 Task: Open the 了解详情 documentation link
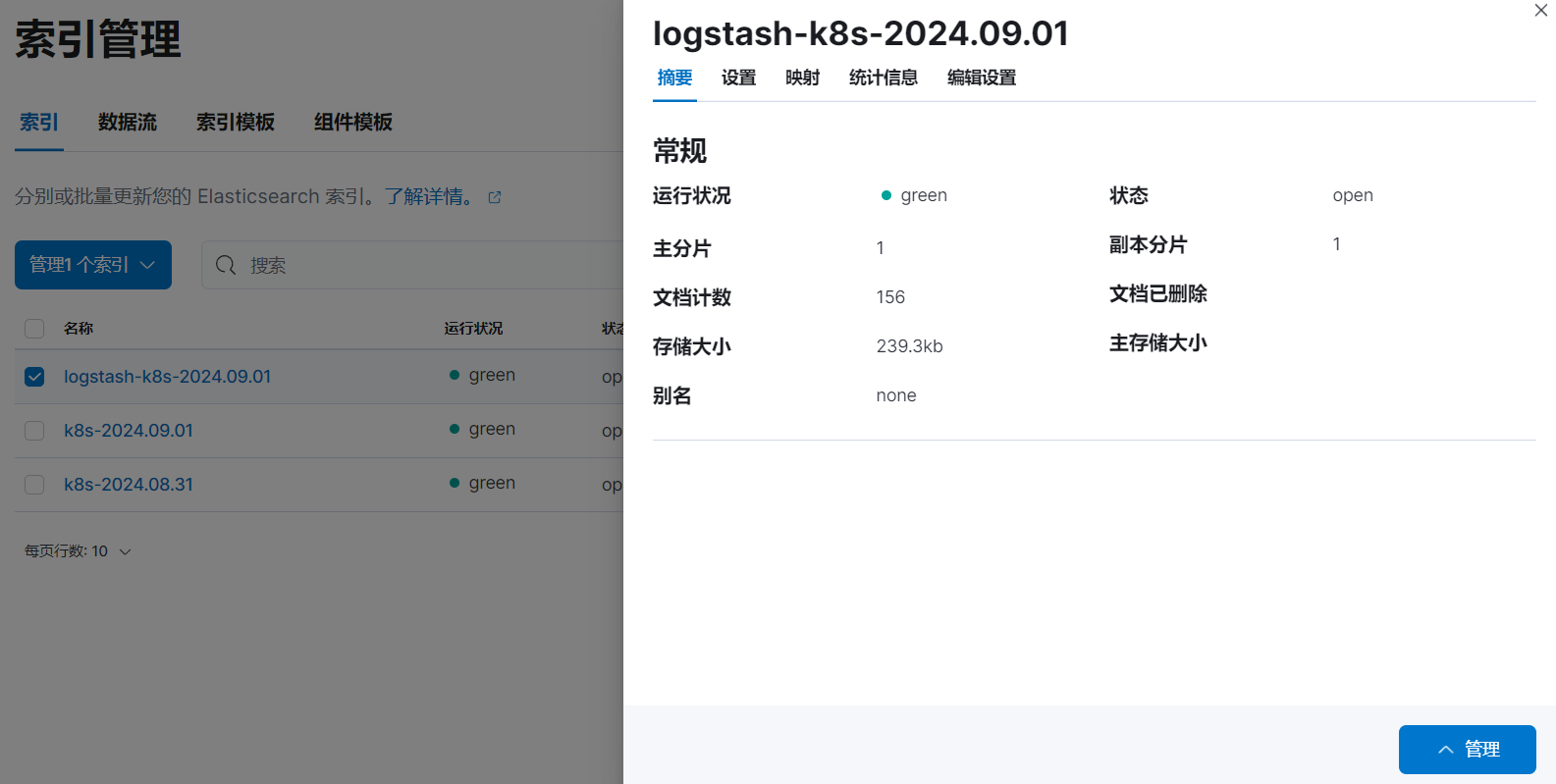tap(429, 196)
